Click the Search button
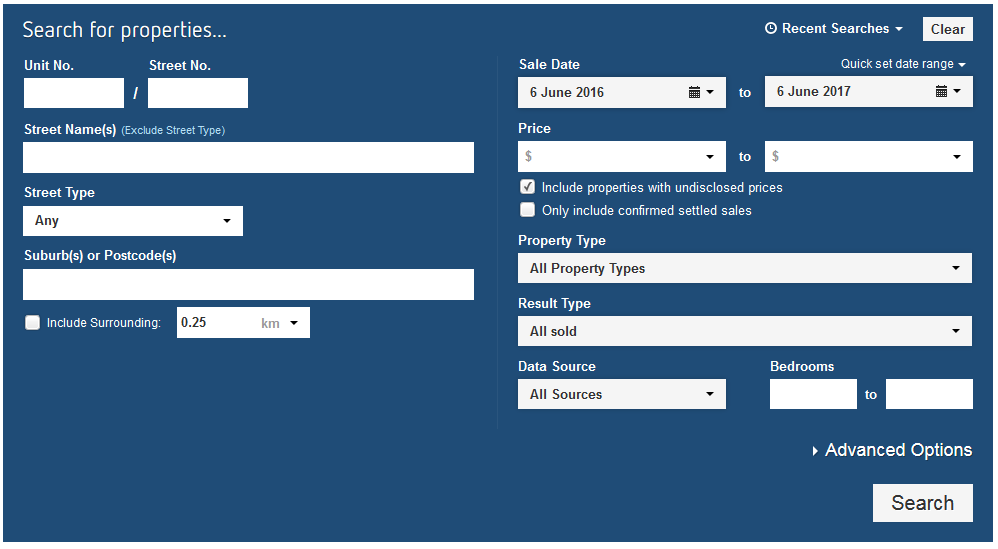 coord(922,503)
